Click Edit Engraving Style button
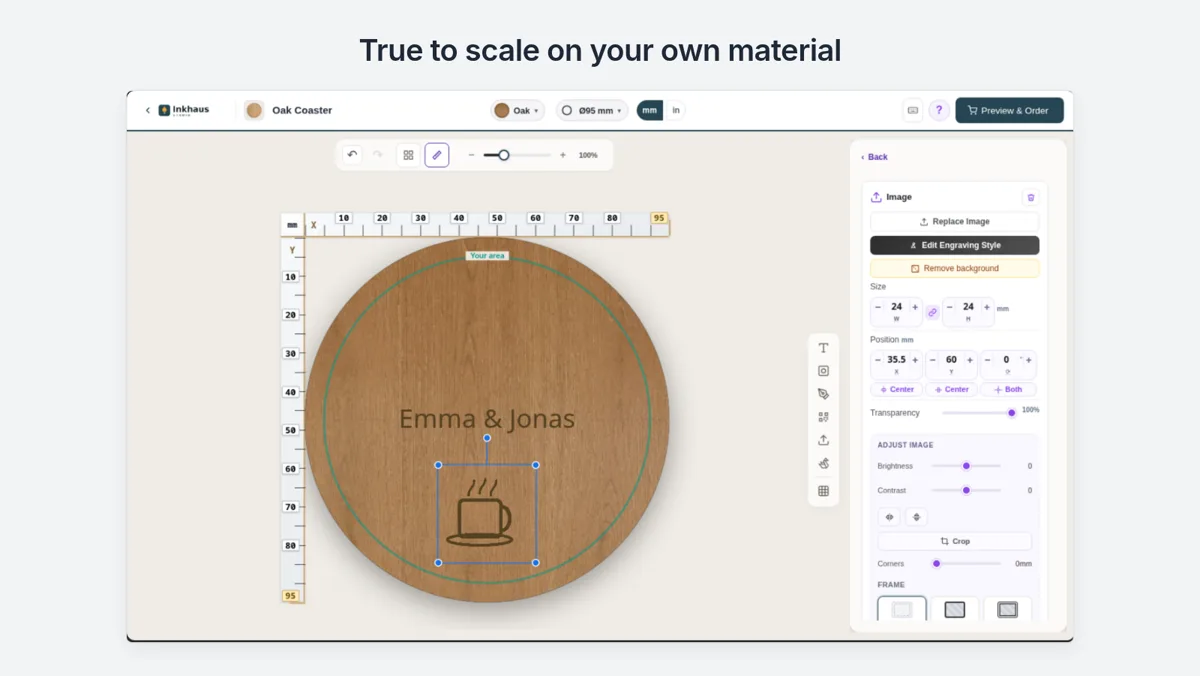 pos(954,245)
